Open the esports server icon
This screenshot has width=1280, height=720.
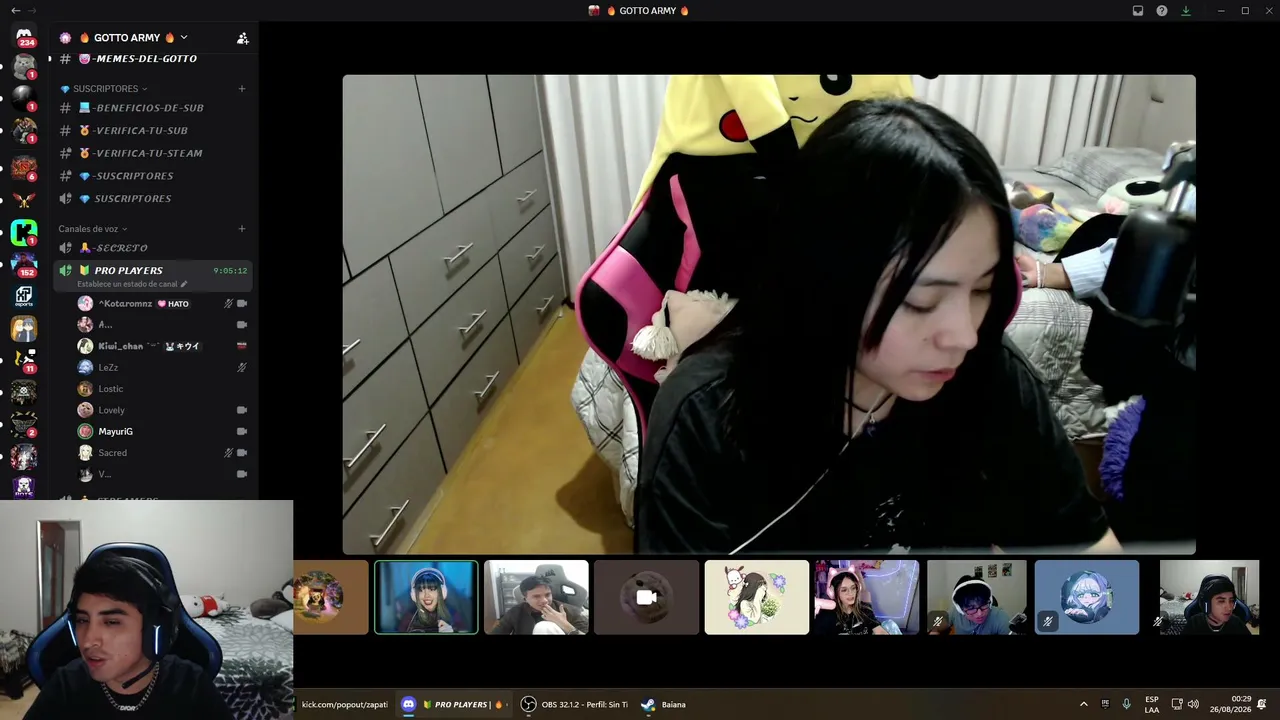coord(24,297)
